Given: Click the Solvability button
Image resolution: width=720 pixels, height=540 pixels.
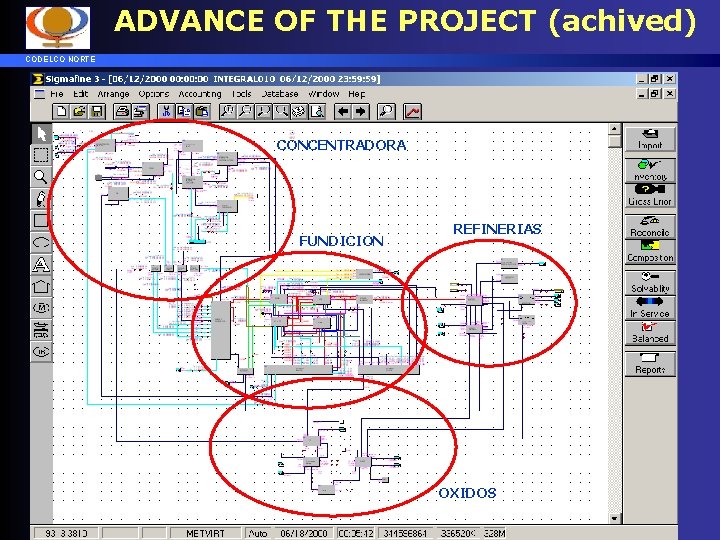Looking at the screenshot, I should coord(650,283).
